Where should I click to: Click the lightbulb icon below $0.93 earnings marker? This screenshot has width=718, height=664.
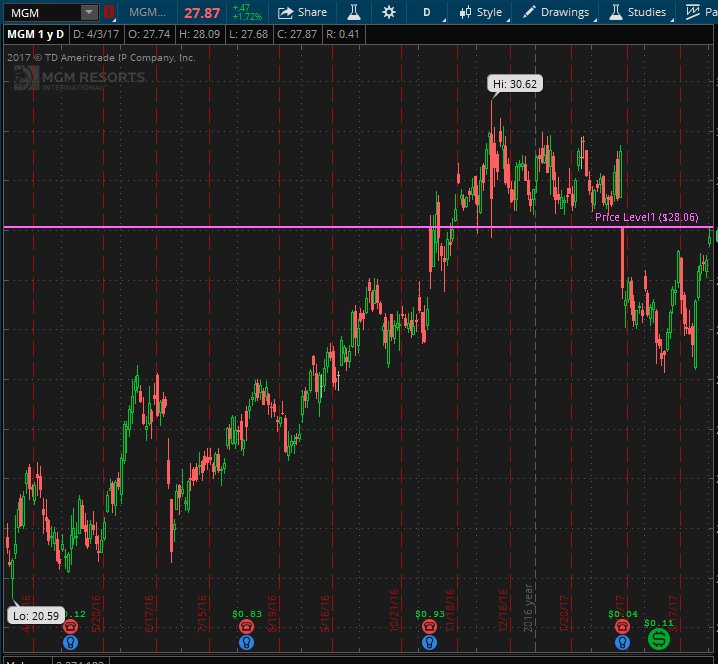coord(429,642)
